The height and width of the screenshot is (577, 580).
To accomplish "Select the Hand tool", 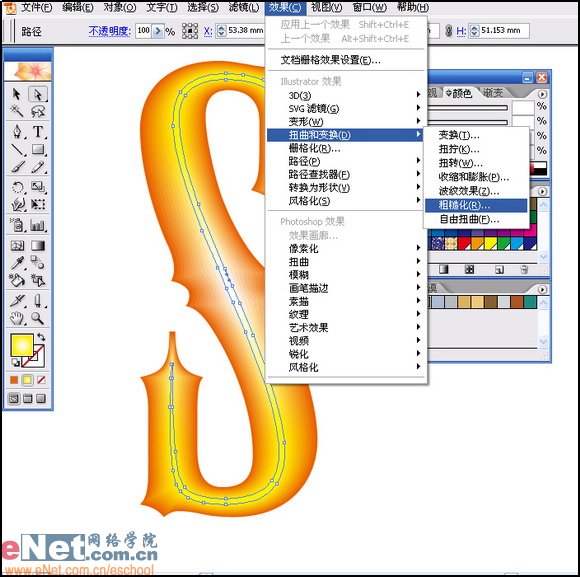I will [17, 318].
